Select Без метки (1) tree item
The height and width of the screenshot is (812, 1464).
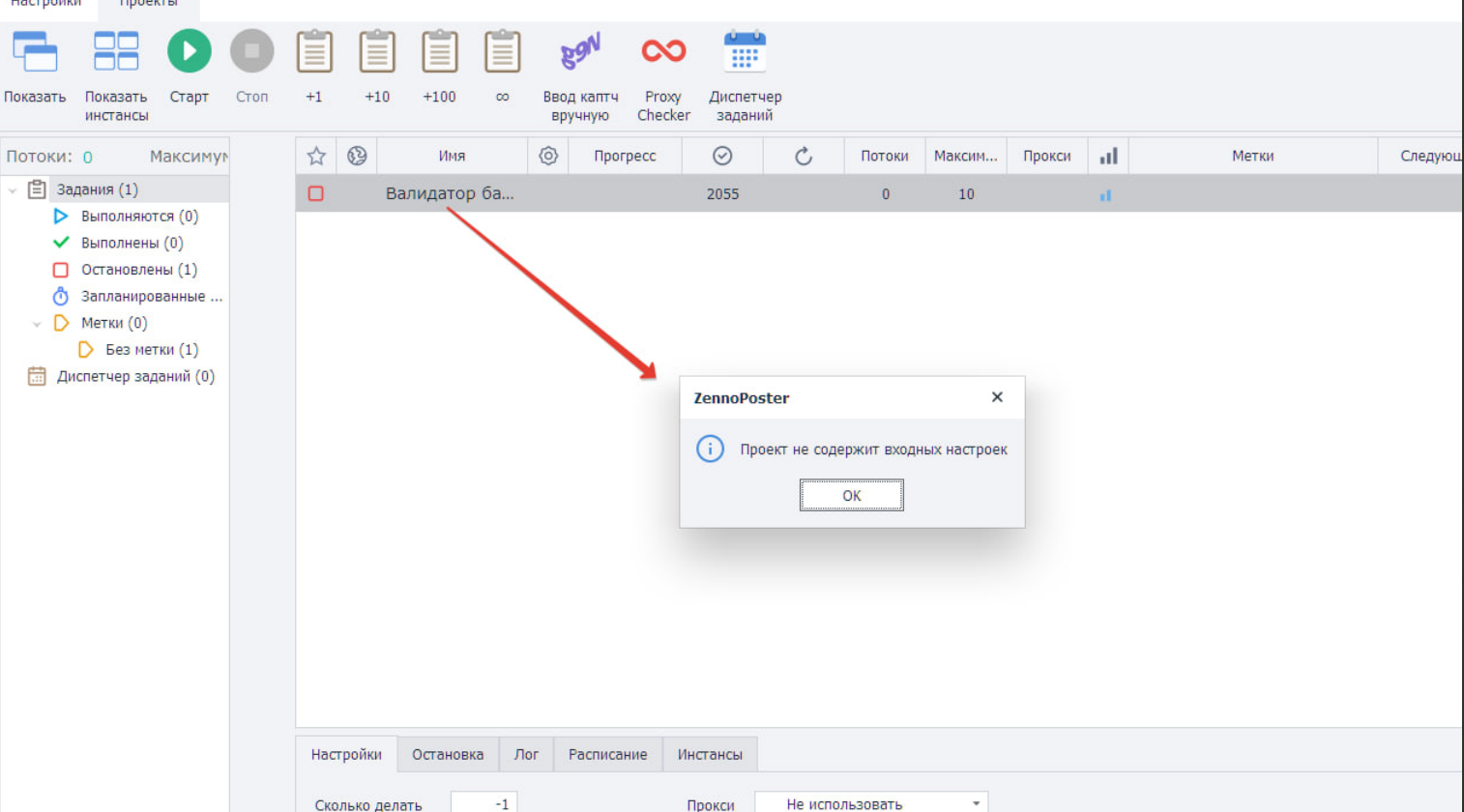[152, 350]
